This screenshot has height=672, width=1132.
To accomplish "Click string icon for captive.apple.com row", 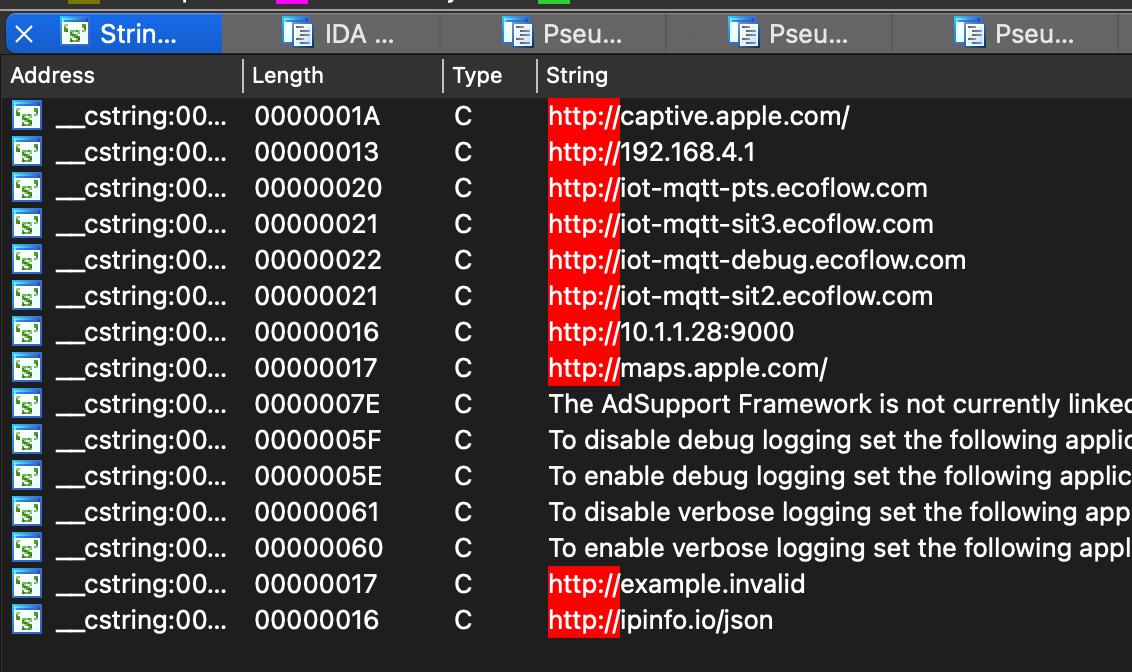I will [x=27, y=116].
